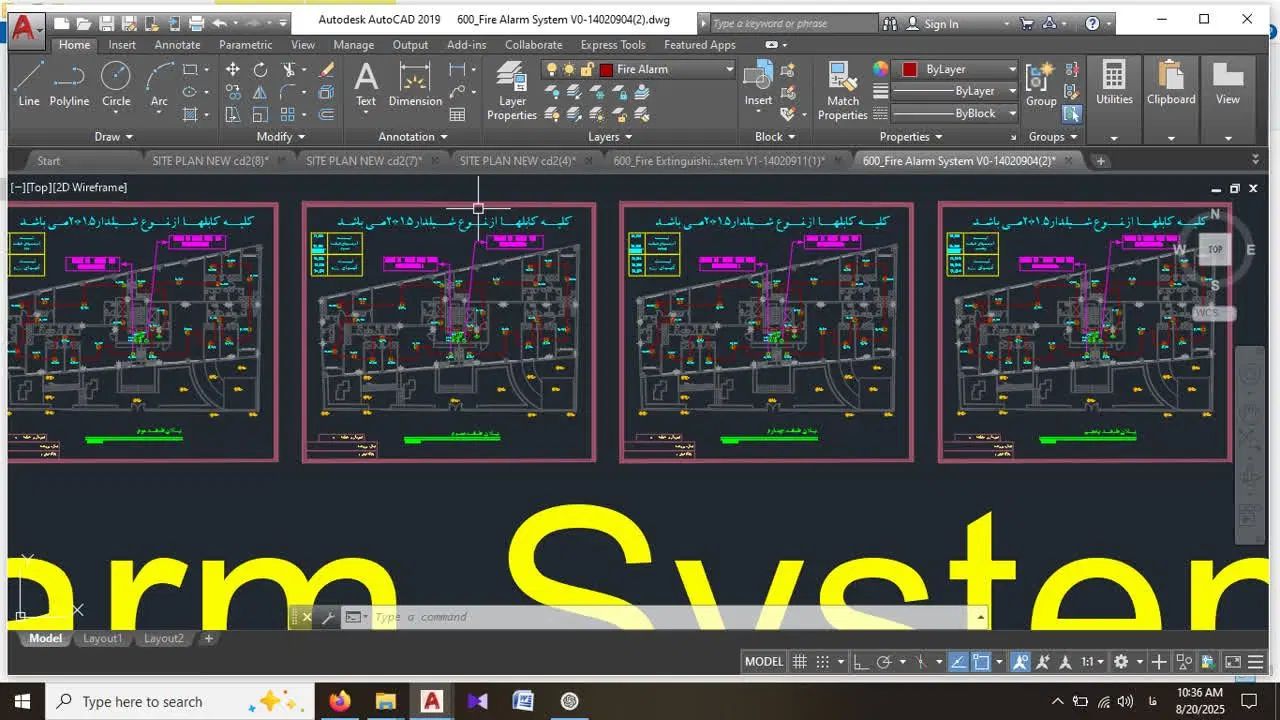Activate the Rotate tool
The width and height of the screenshot is (1280, 720).
(260, 69)
